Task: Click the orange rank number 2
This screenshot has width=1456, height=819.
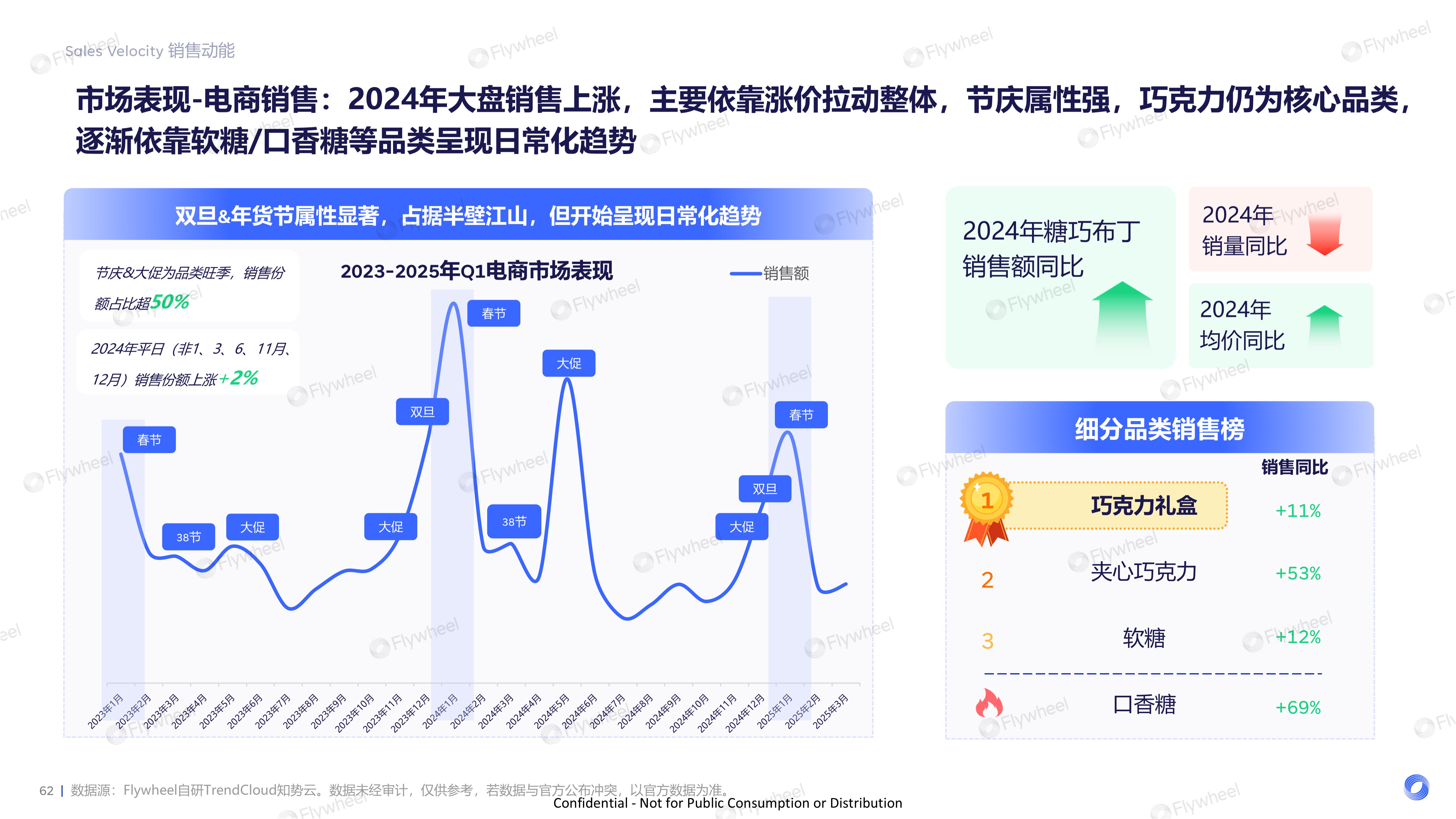Action: [987, 580]
